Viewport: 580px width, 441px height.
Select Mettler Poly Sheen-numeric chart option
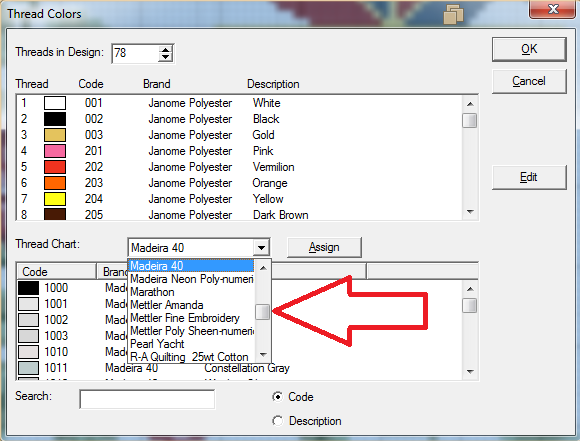tap(191, 331)
